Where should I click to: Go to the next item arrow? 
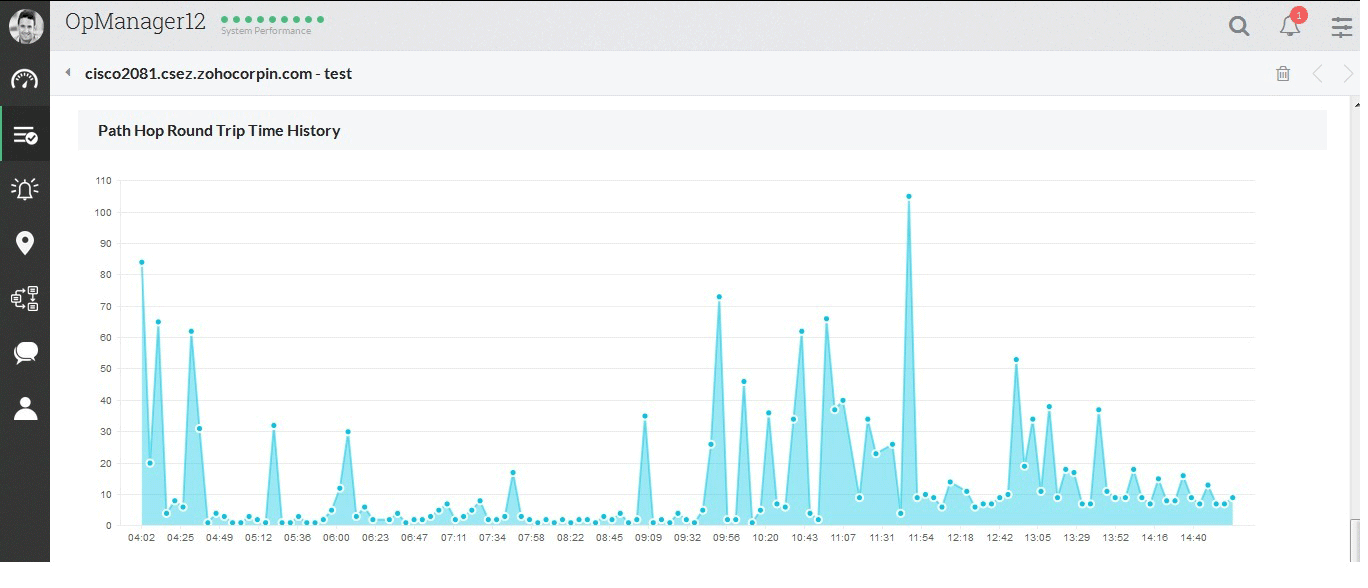tap(1348, 73)
